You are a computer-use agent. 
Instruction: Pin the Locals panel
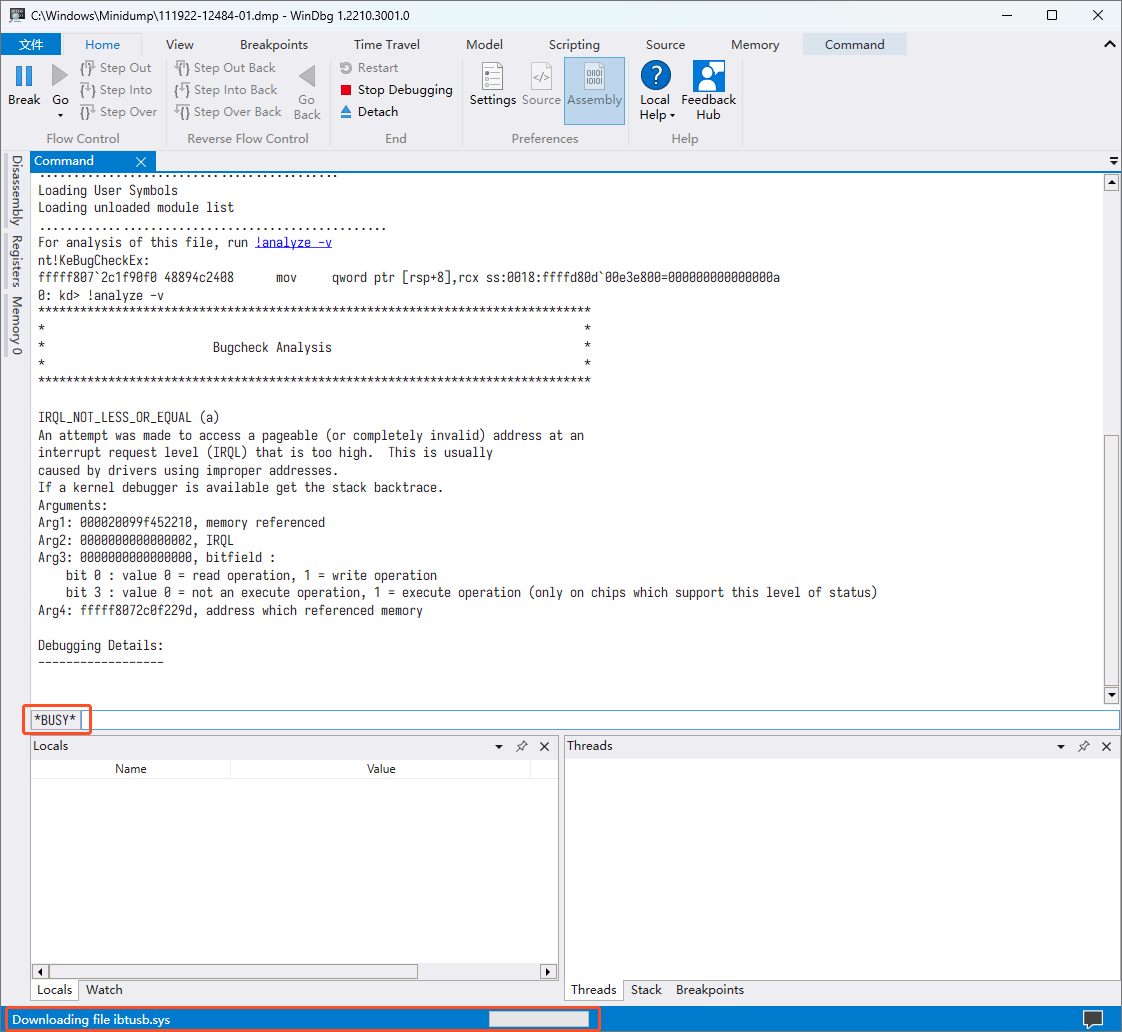[522, 747]
